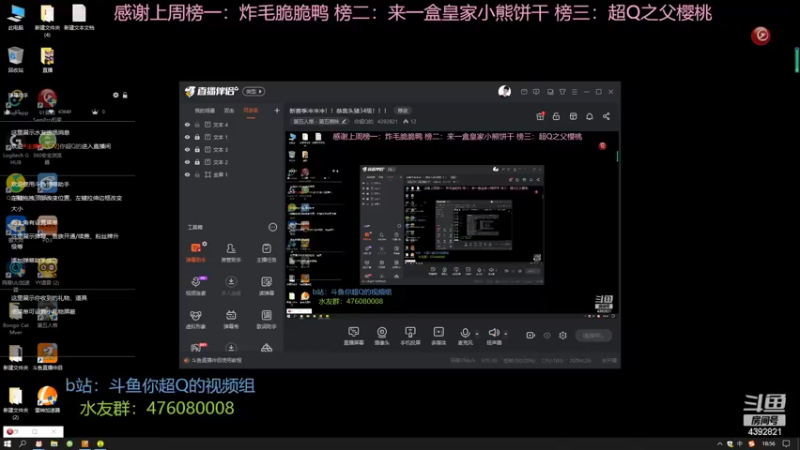Click the recording camera icon
This screenshot has height=450, width=800.
(531, 335)
